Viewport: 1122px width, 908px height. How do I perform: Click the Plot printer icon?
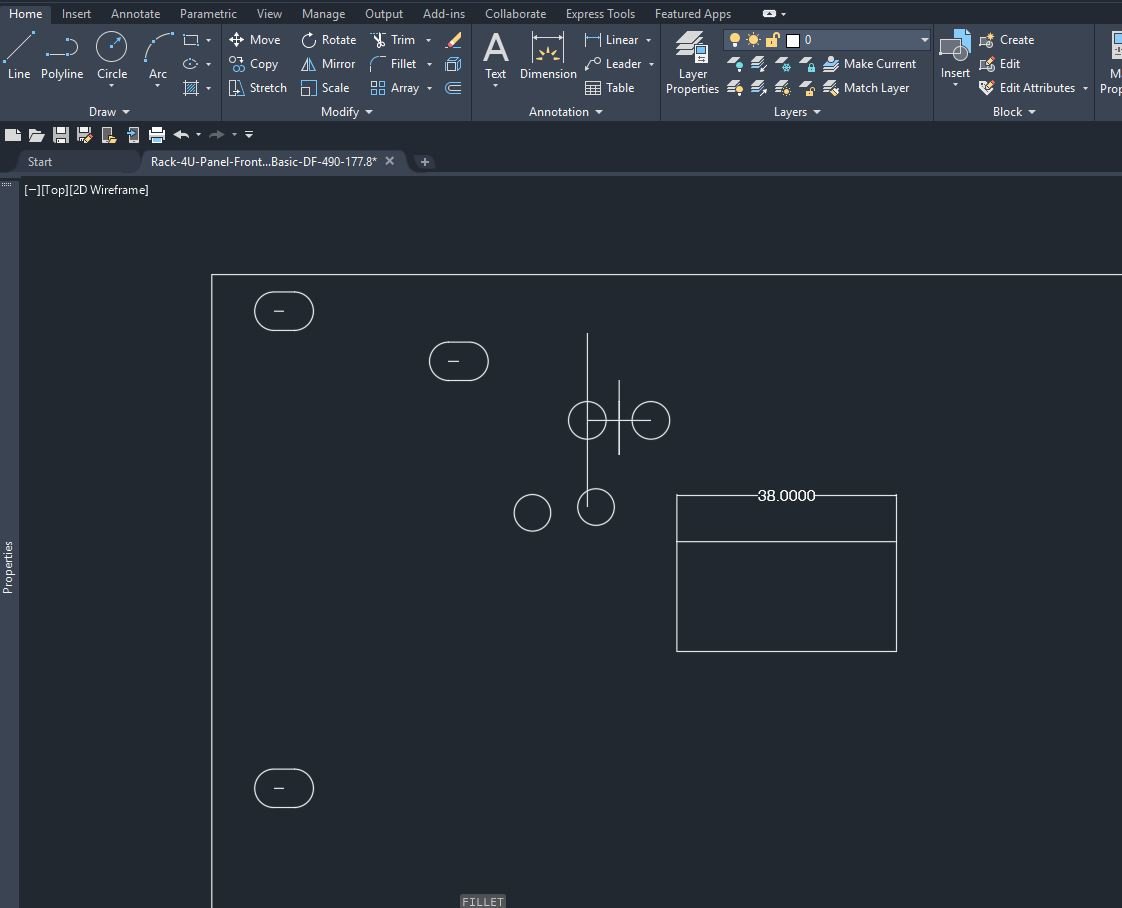click(x=157, y=135)
